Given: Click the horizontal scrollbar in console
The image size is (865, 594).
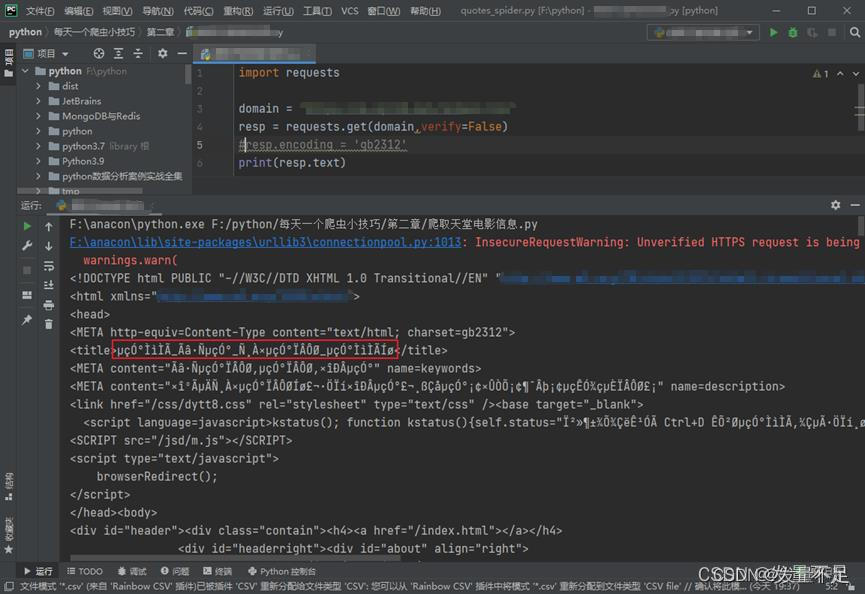Looking at the screenshot, I should point(236,558).
